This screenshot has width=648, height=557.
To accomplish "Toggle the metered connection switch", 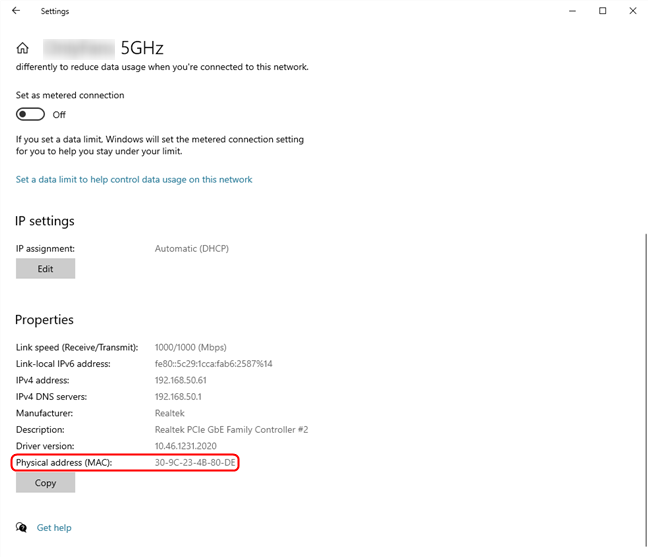I will 30,114.
